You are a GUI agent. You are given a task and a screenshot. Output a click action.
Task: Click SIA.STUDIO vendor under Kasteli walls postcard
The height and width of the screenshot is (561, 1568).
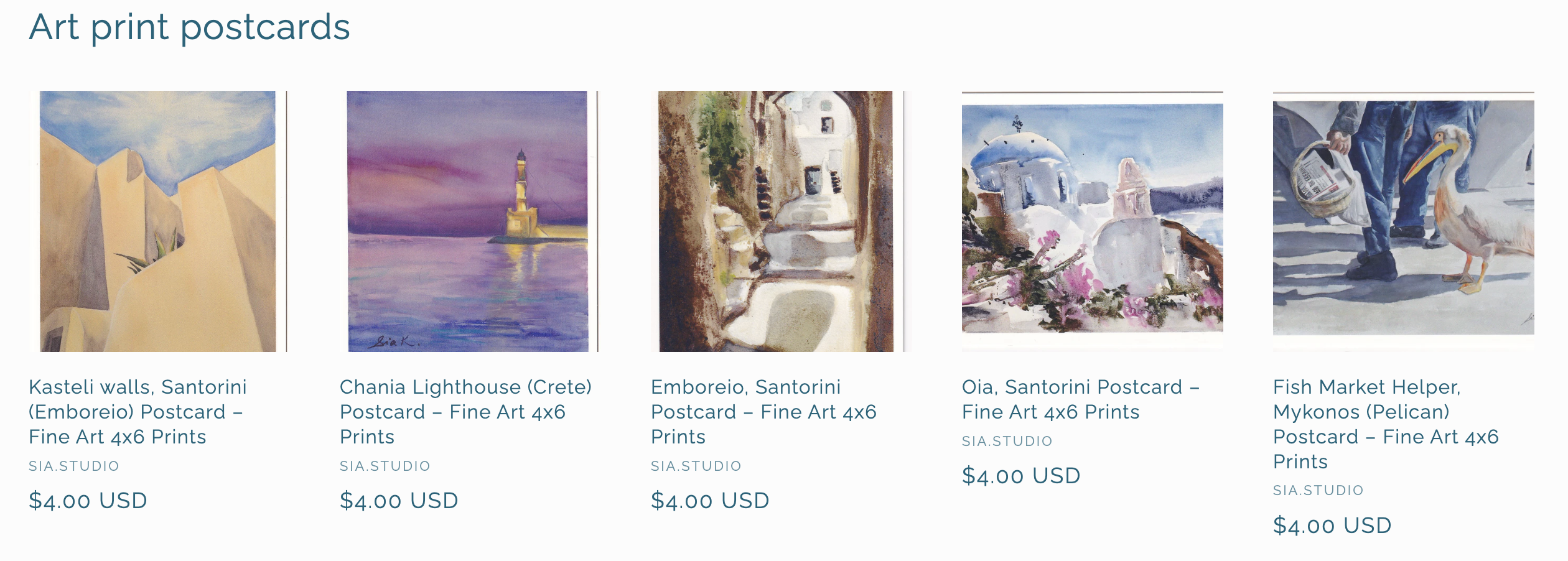pyautogui.click(x=74, y=466)
